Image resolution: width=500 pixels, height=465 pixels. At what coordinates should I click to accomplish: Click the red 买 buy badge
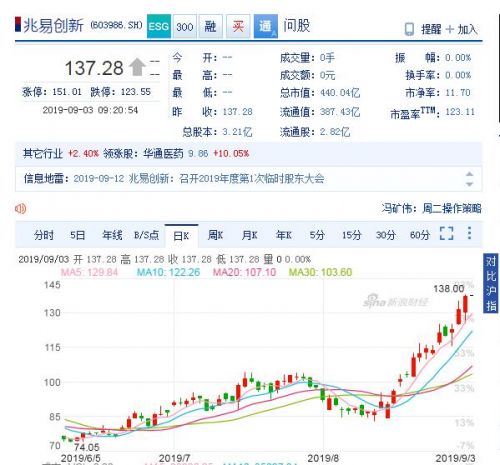238,26
